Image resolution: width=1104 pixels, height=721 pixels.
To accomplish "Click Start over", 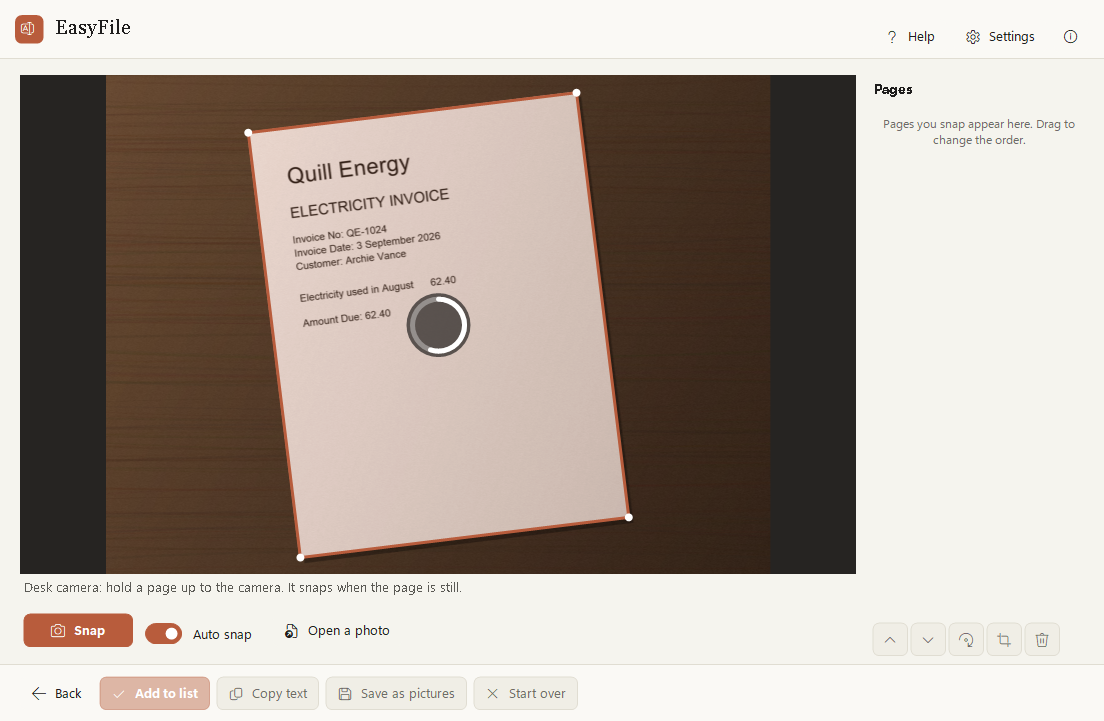I will [526, 694].
